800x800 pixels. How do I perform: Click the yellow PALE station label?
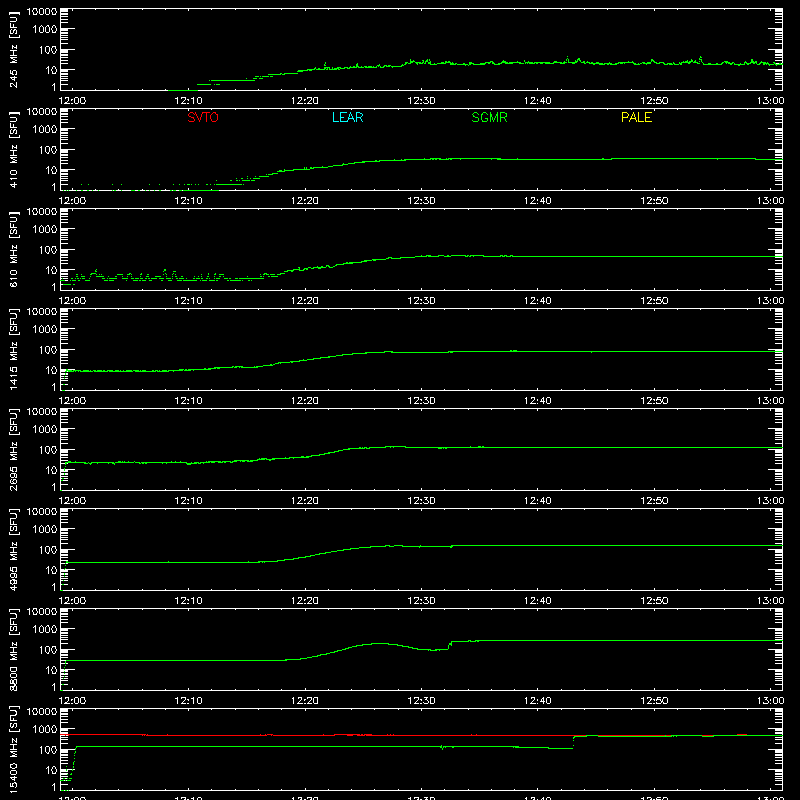[x=636, y=117]
